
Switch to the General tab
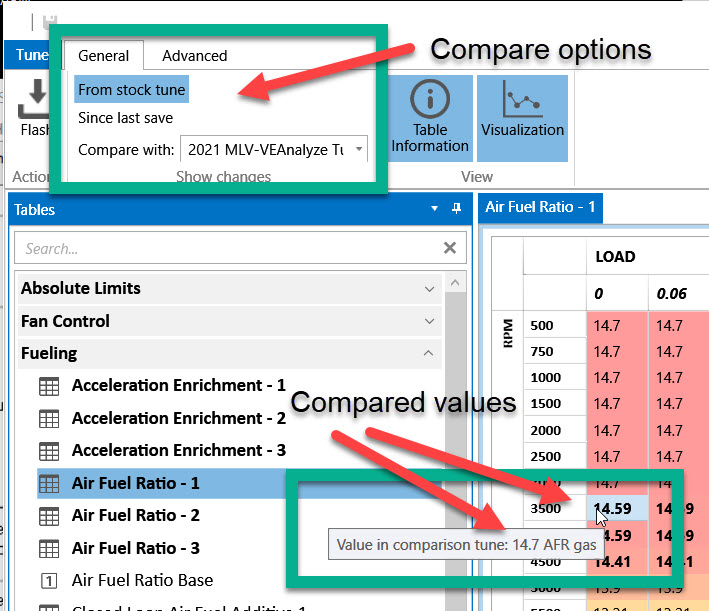tap(103, 56)
